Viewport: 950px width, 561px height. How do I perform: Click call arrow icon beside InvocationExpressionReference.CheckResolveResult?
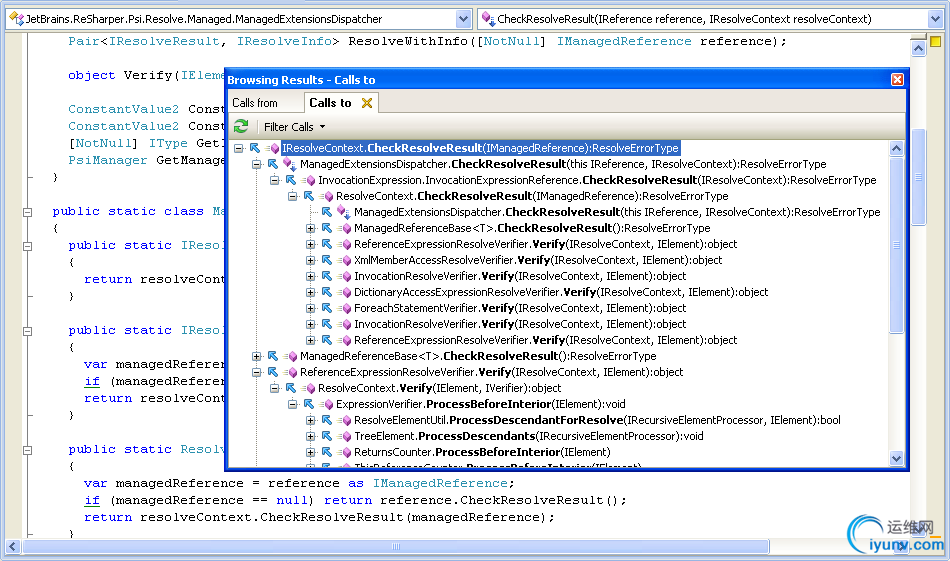[291, 180]
